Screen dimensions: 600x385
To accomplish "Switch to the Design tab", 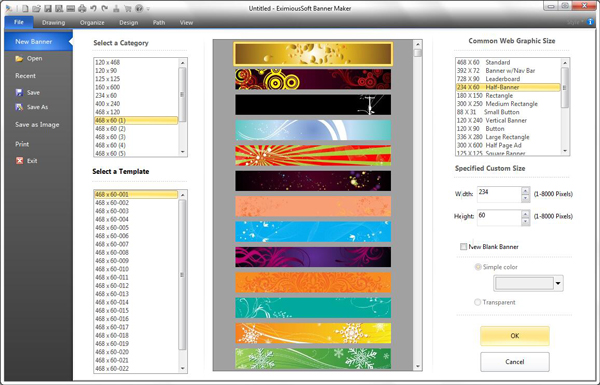I will click(x=129, y=23).
